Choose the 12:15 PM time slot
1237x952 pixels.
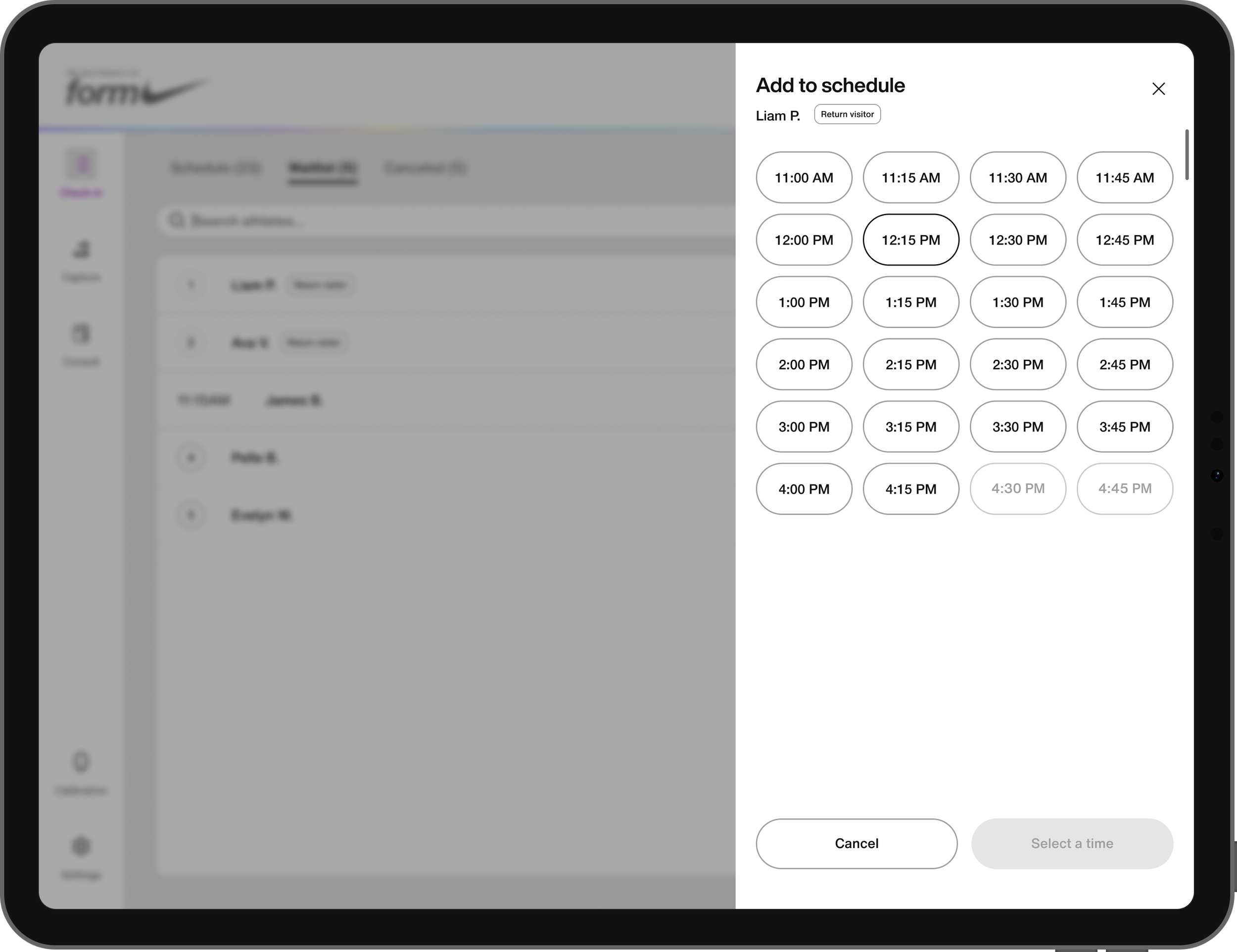[x=911, y=239]
